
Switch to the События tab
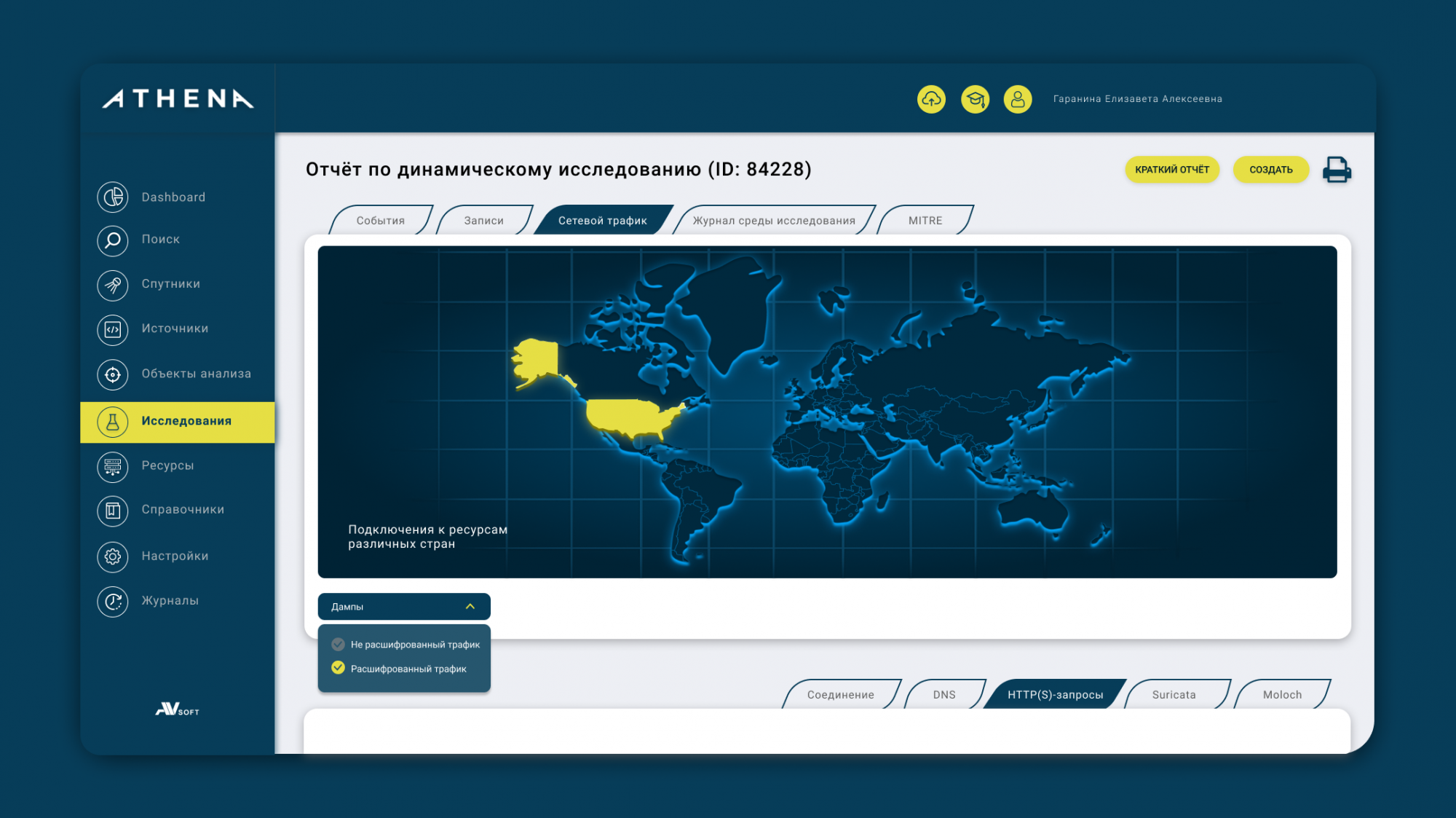click(x=380, y=221)
